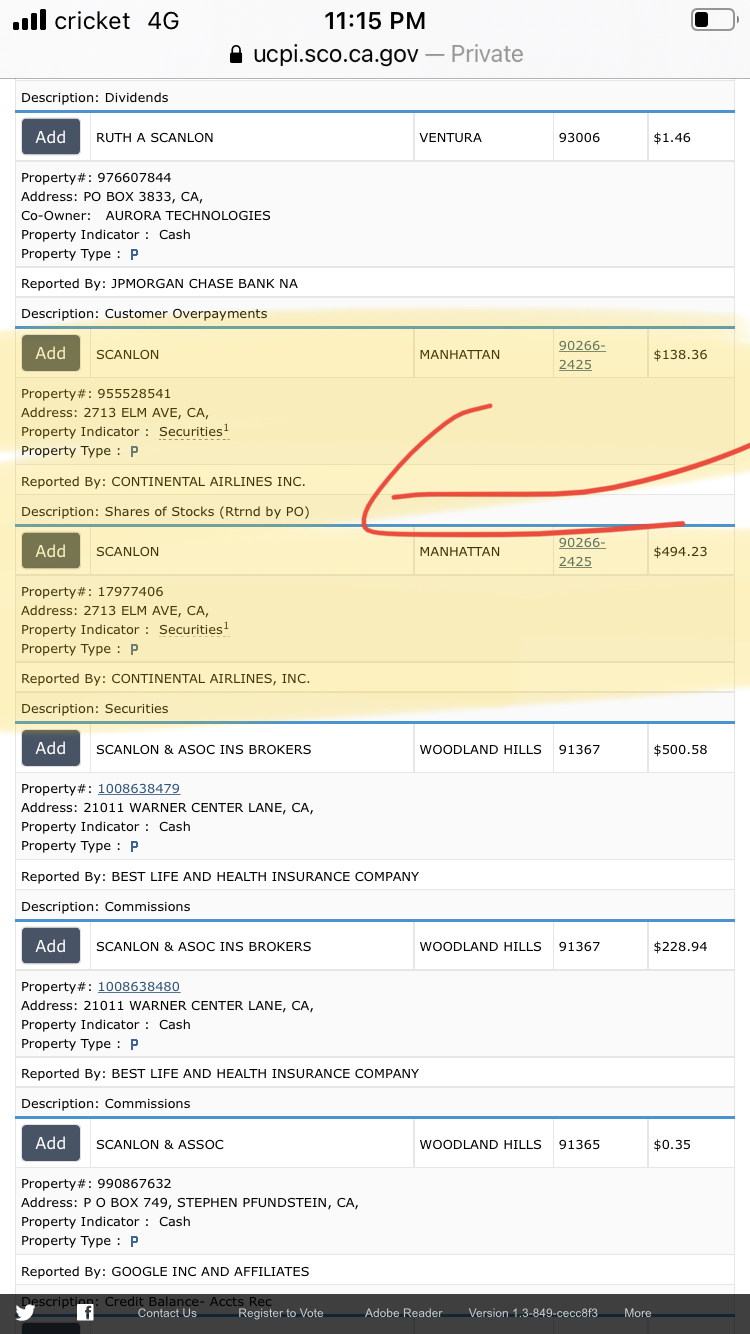The height and width of the screenshot is (1334, 750).
Task: Open Contact Us footer link
Action: 167,1313
